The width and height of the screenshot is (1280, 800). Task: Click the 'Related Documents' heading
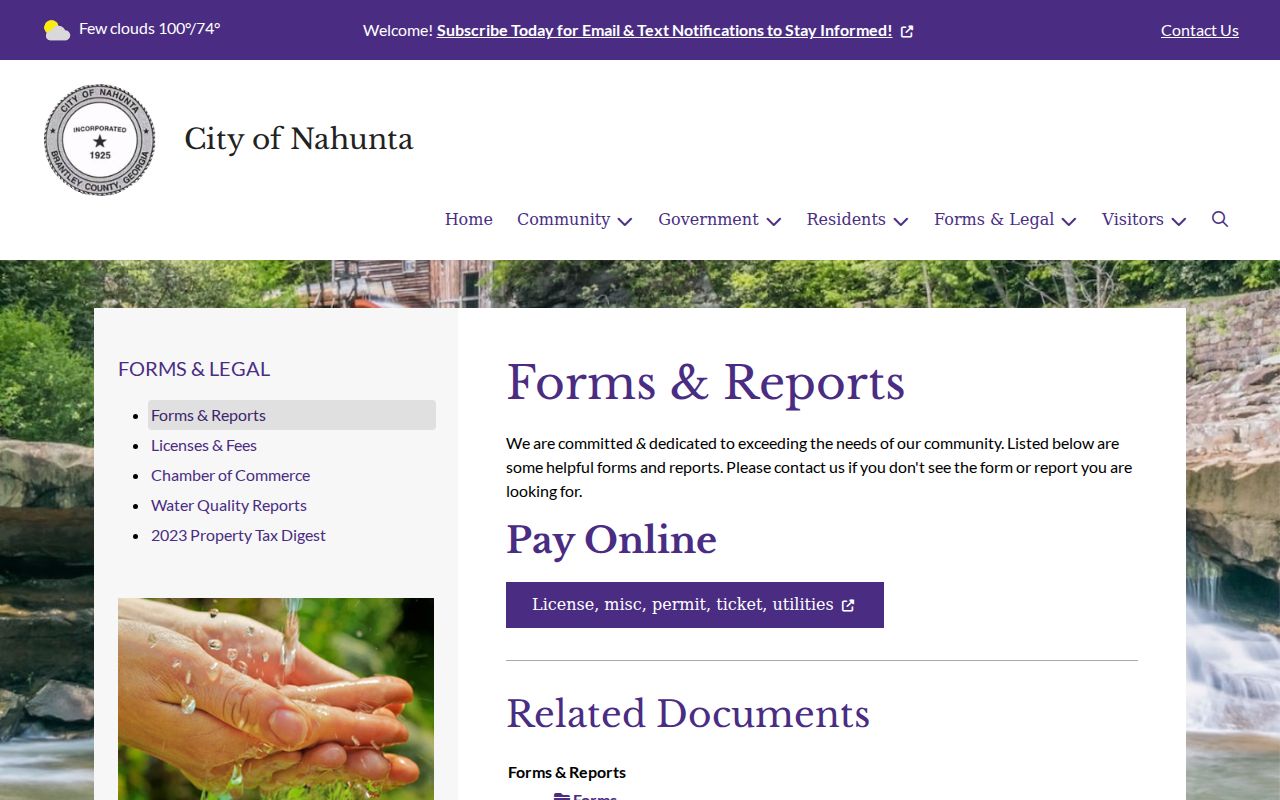coord(688,714)
